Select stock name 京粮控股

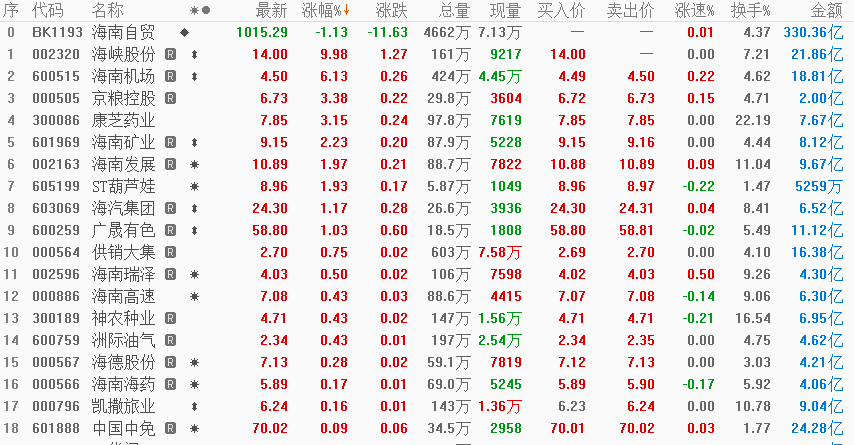coord(123,99)
